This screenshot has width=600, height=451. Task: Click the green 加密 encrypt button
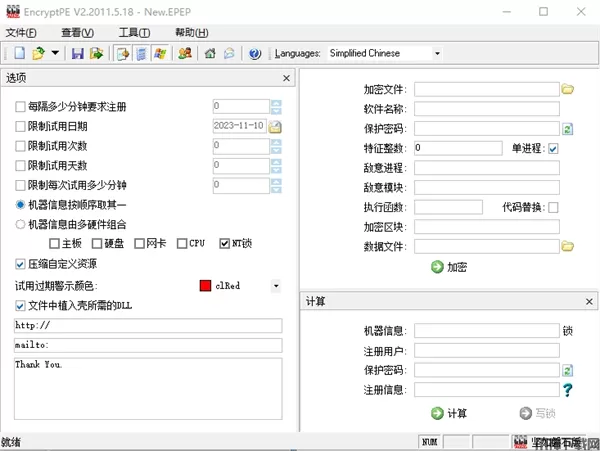tap(448, 267)
